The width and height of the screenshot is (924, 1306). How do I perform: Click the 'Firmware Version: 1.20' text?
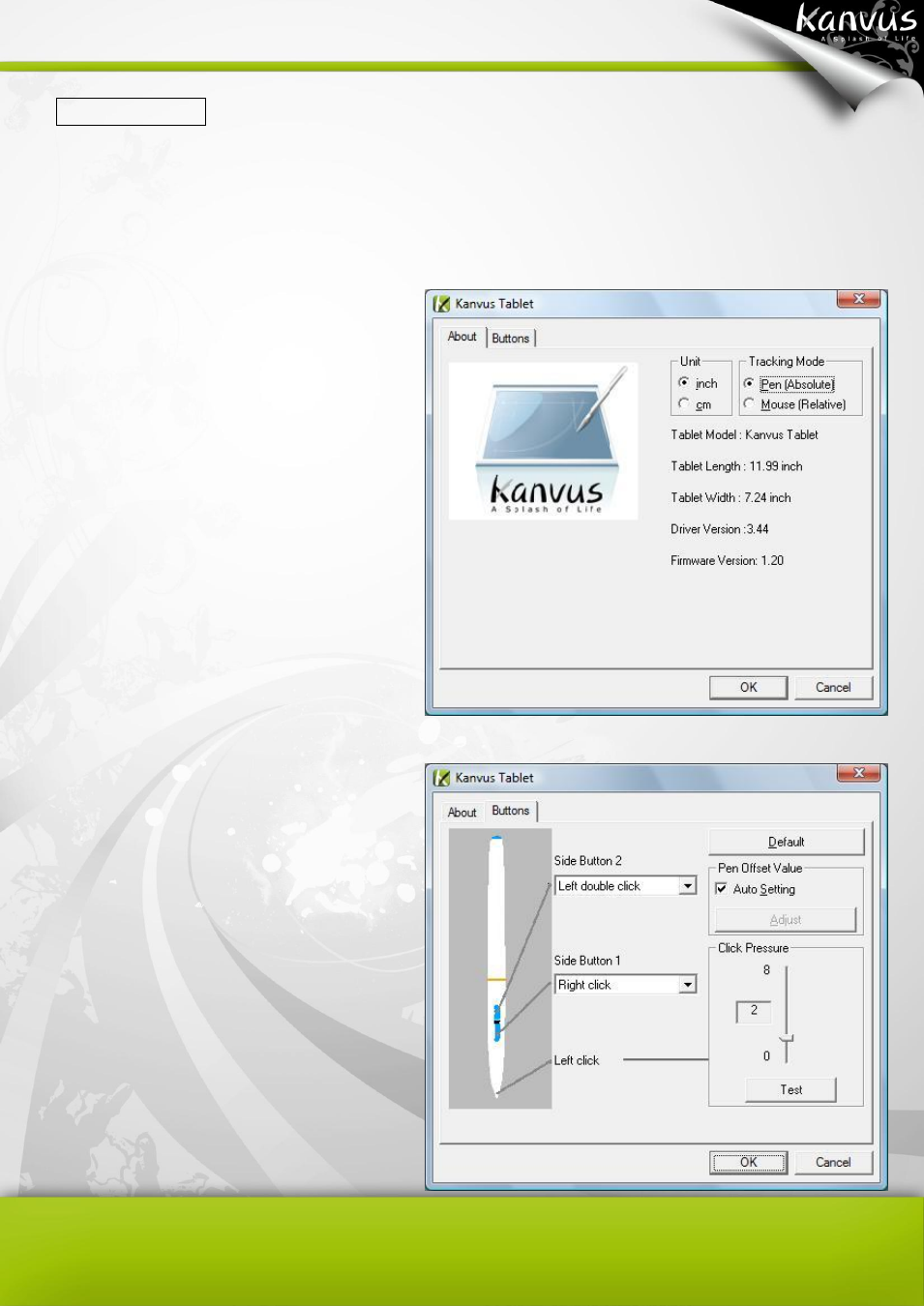click(x=728, y=561)
